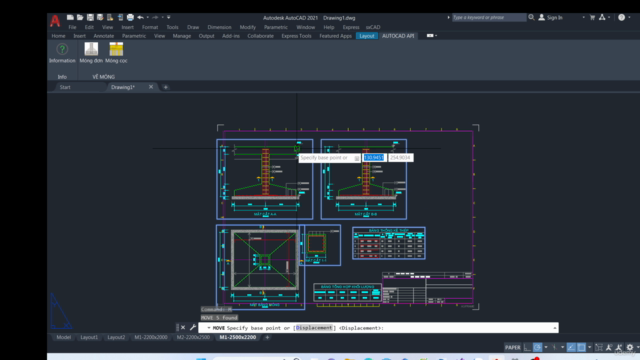
Task: Click the Autodesk account triangle icon
Action: [602, 18]
